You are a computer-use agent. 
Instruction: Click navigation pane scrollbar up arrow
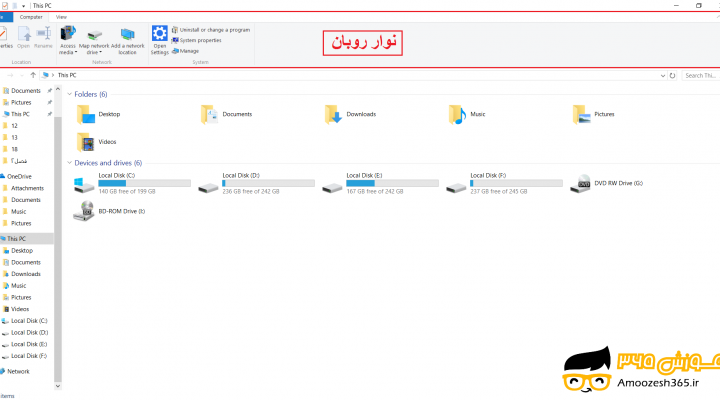pos(58,88)
